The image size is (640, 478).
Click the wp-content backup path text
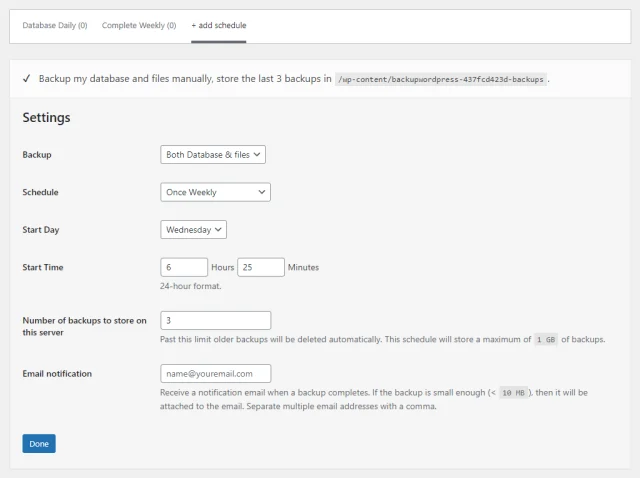[441, 78]
